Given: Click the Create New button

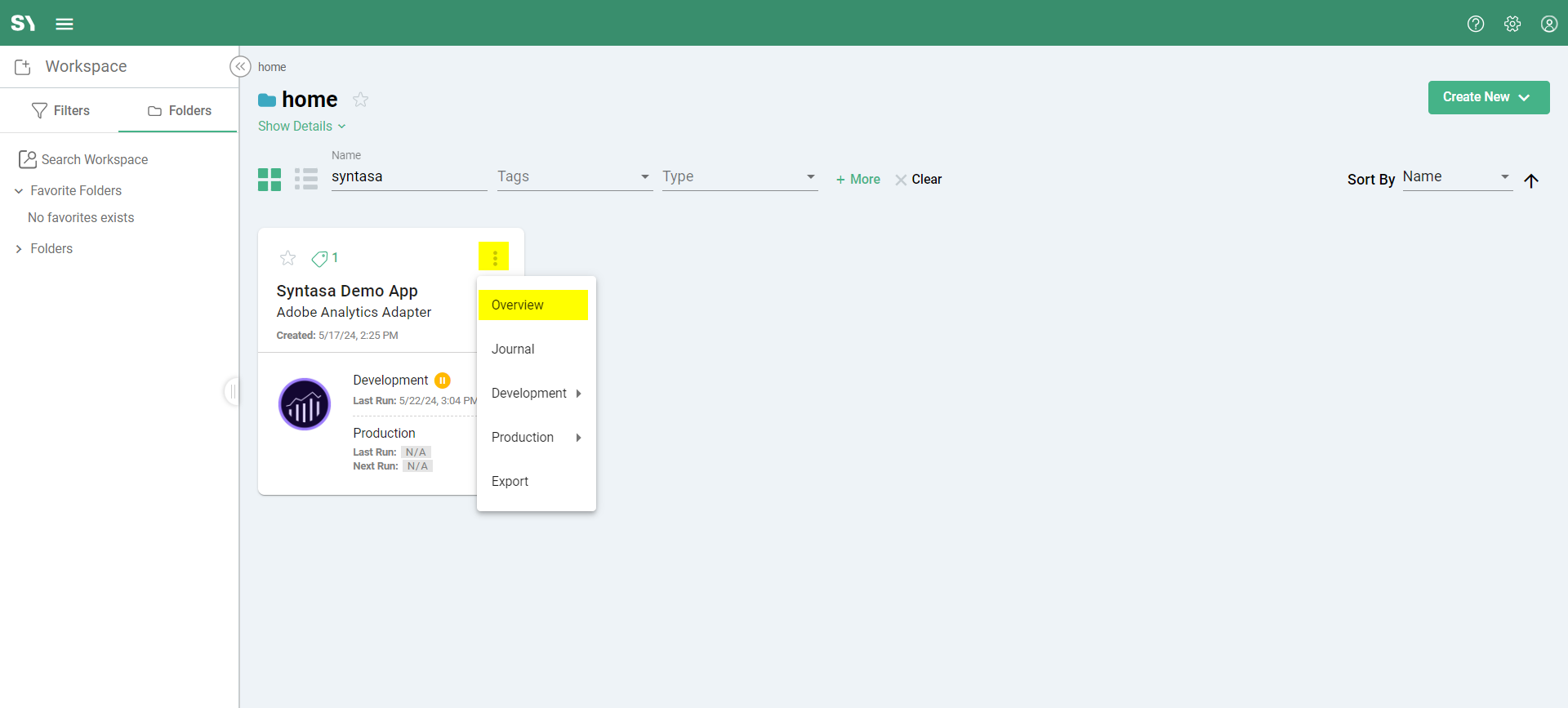Looking at the screenshot, I should (x=1488, y=97).
